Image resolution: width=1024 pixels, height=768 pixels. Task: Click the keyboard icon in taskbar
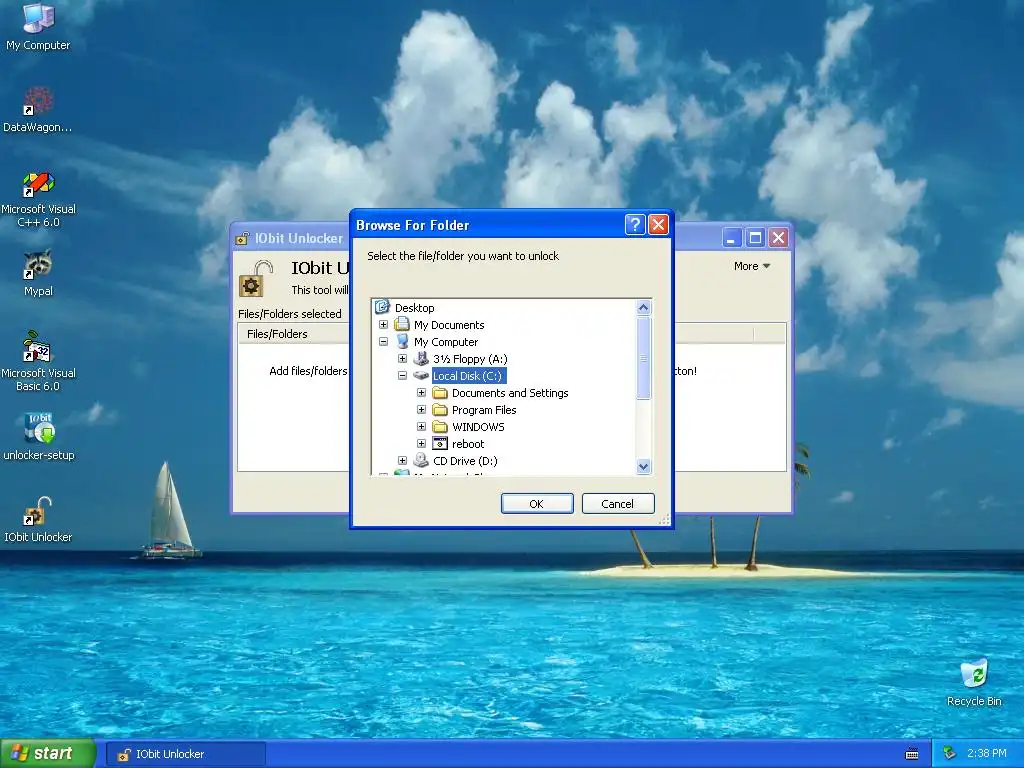912,754
